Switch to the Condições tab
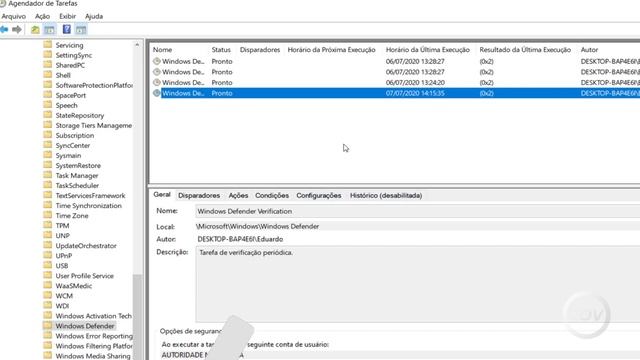This screenshot has height=360, width=640. [272, 196]
